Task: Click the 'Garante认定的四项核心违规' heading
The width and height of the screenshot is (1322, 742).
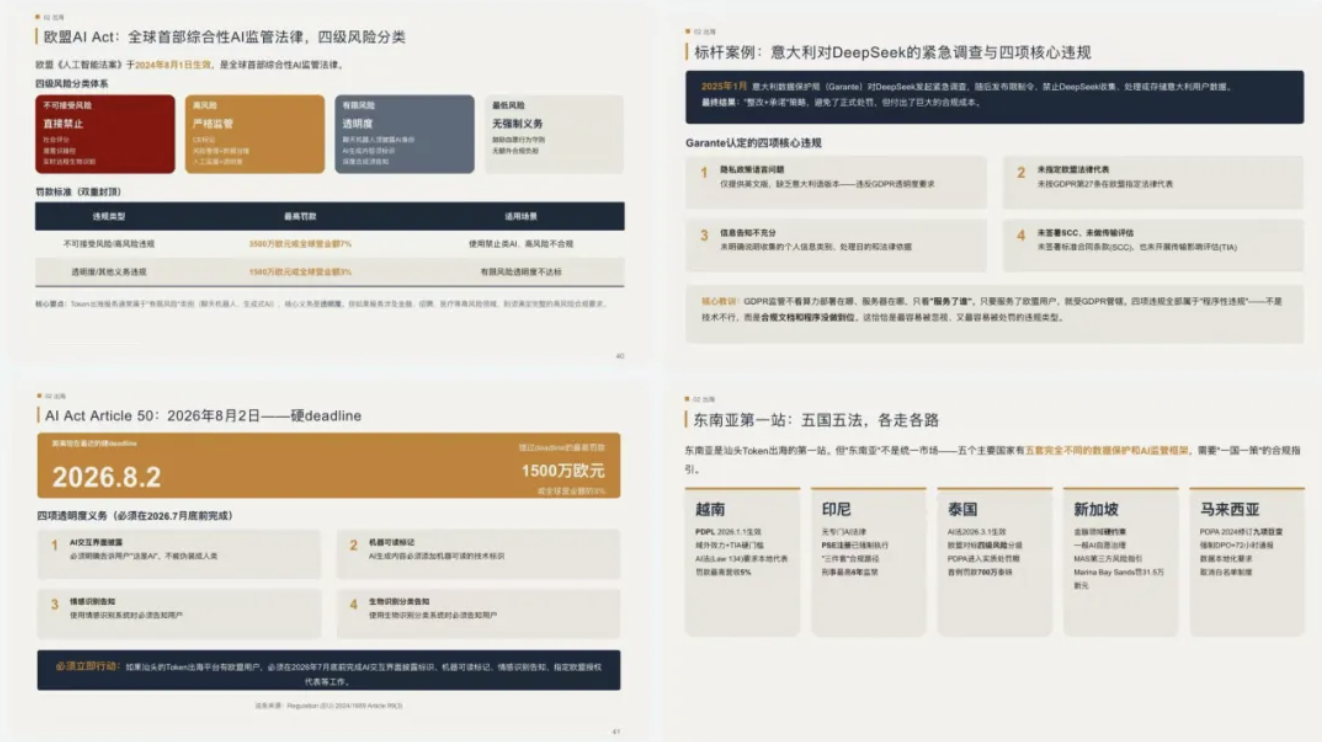Action: [x=754, y=143]
